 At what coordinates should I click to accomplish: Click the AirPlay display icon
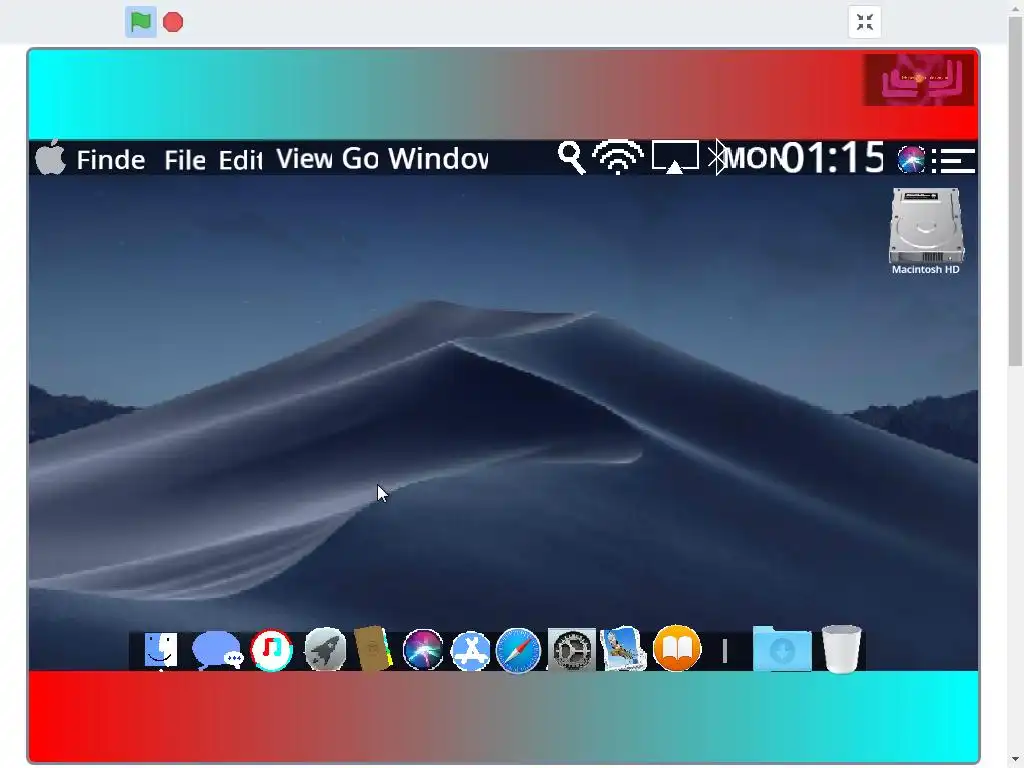click(675, 157)
